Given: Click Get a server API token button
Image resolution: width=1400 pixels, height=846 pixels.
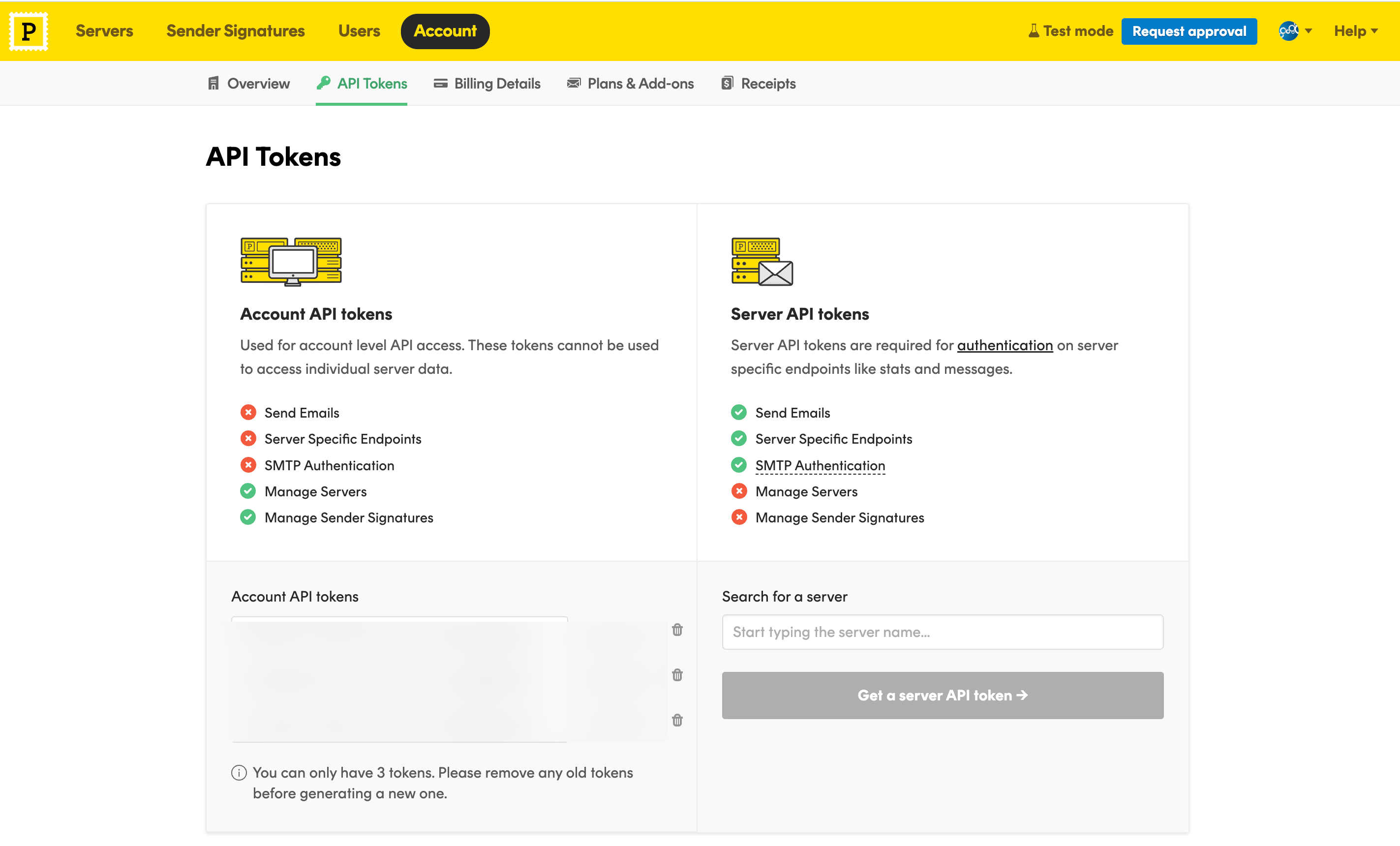Looking at the screenshot, I should (x=942, y=695).
